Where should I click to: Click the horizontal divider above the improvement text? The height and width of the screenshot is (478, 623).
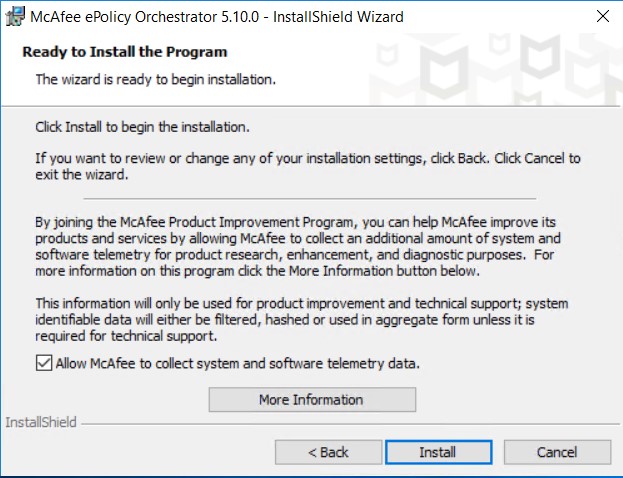click(x=310, y=198)
